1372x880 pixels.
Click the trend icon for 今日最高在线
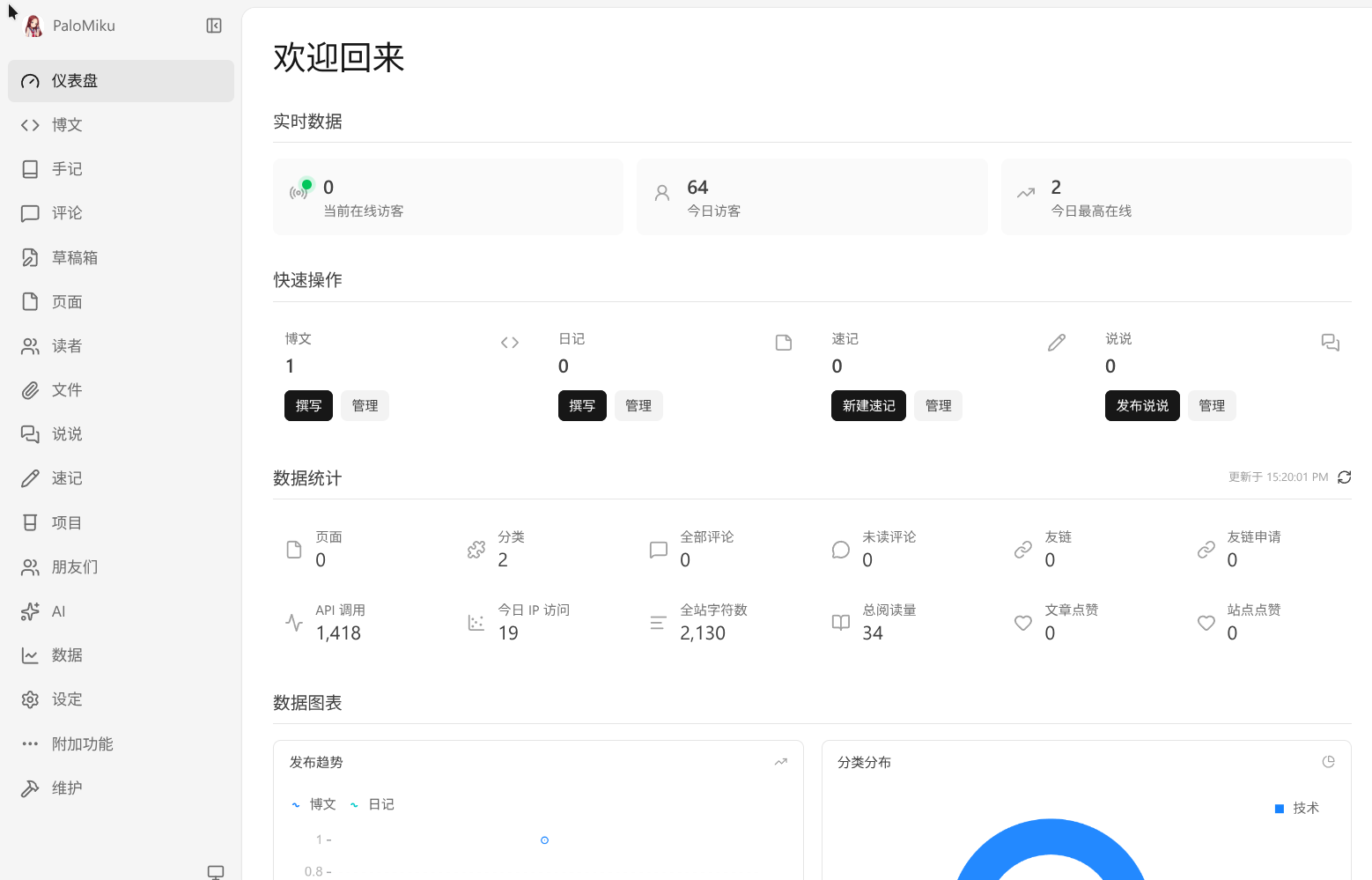pyautogui.click(x=1026, y=193)
